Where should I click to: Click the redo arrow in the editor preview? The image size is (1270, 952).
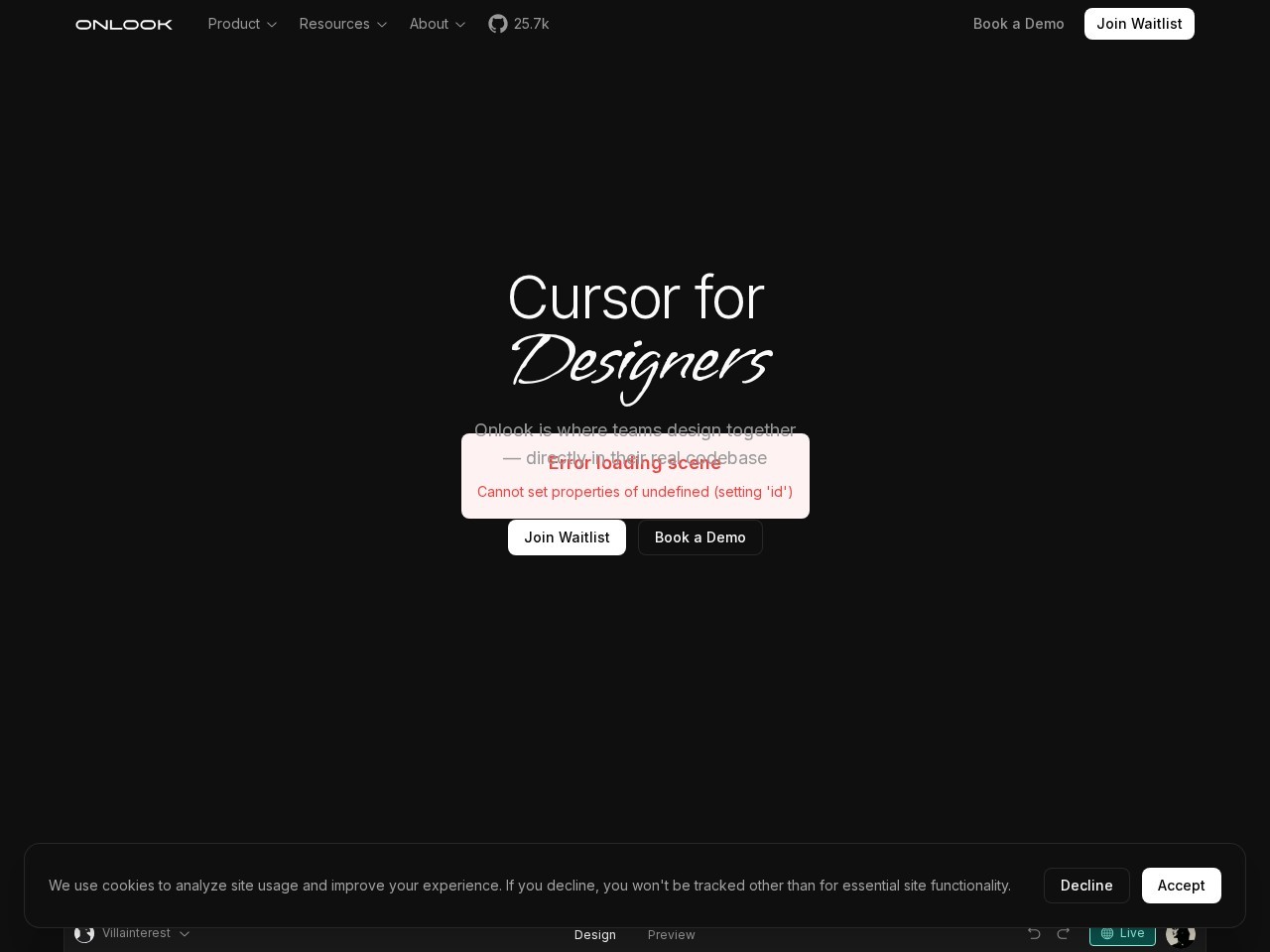coord(1064,933)
